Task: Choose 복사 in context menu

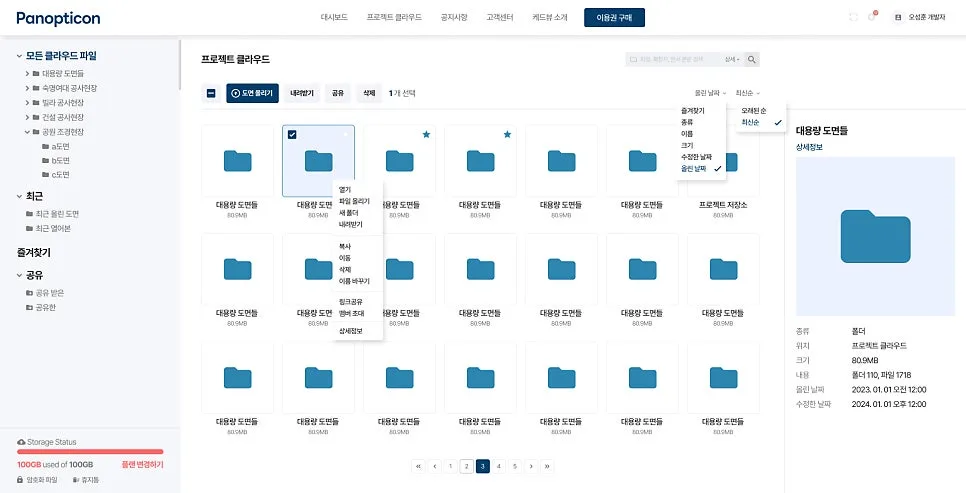Action: [345, 246]
